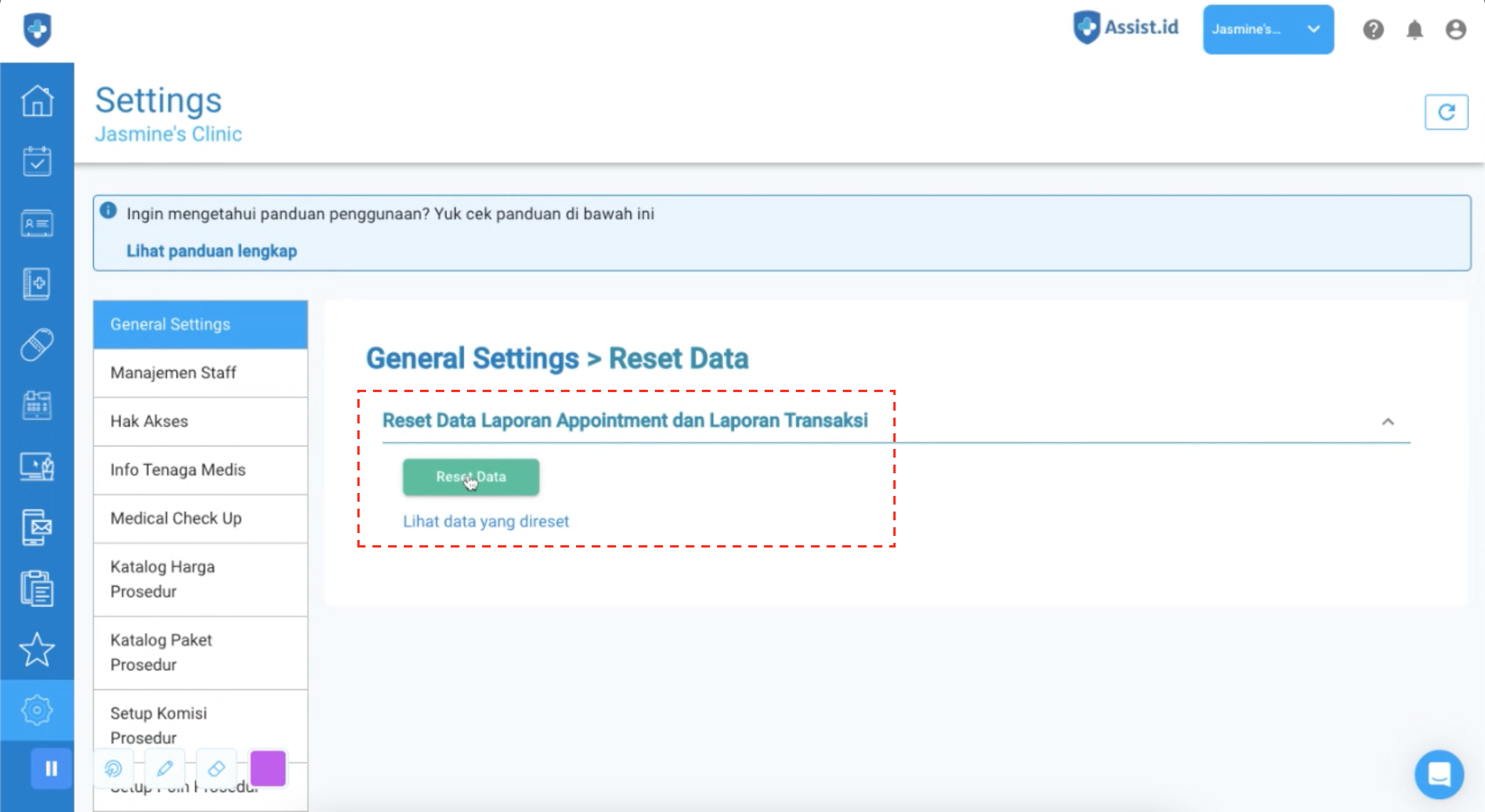
Task: Open the appointment calendar sidebar icon
Action: (37, 161)
